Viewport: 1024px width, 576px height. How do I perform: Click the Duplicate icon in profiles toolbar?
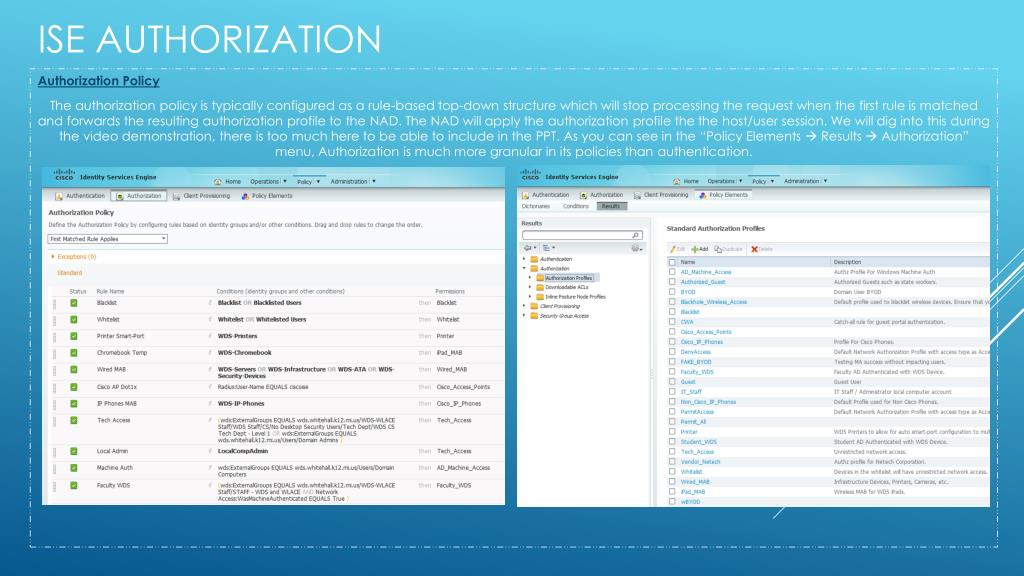(x=718, y=249)
